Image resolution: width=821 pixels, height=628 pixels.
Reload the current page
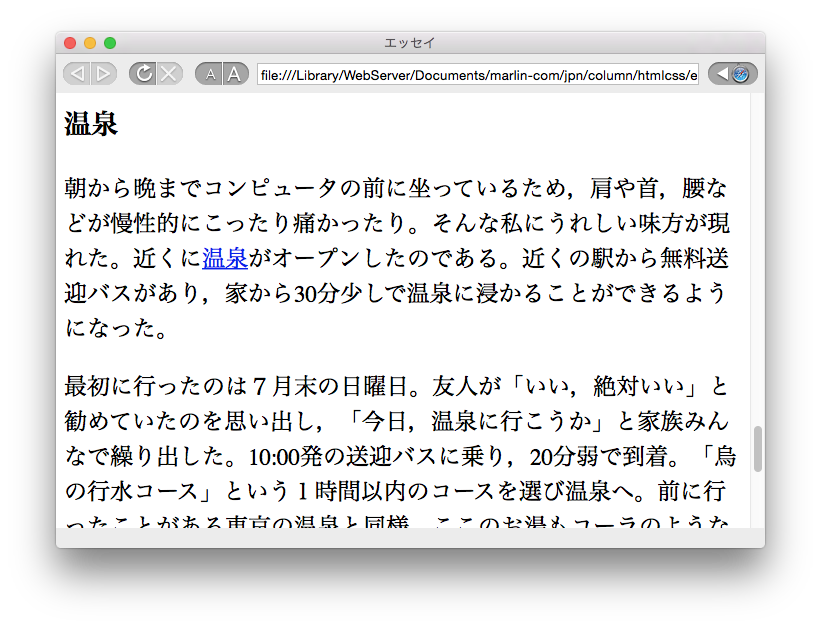click(x=143, y=74)
